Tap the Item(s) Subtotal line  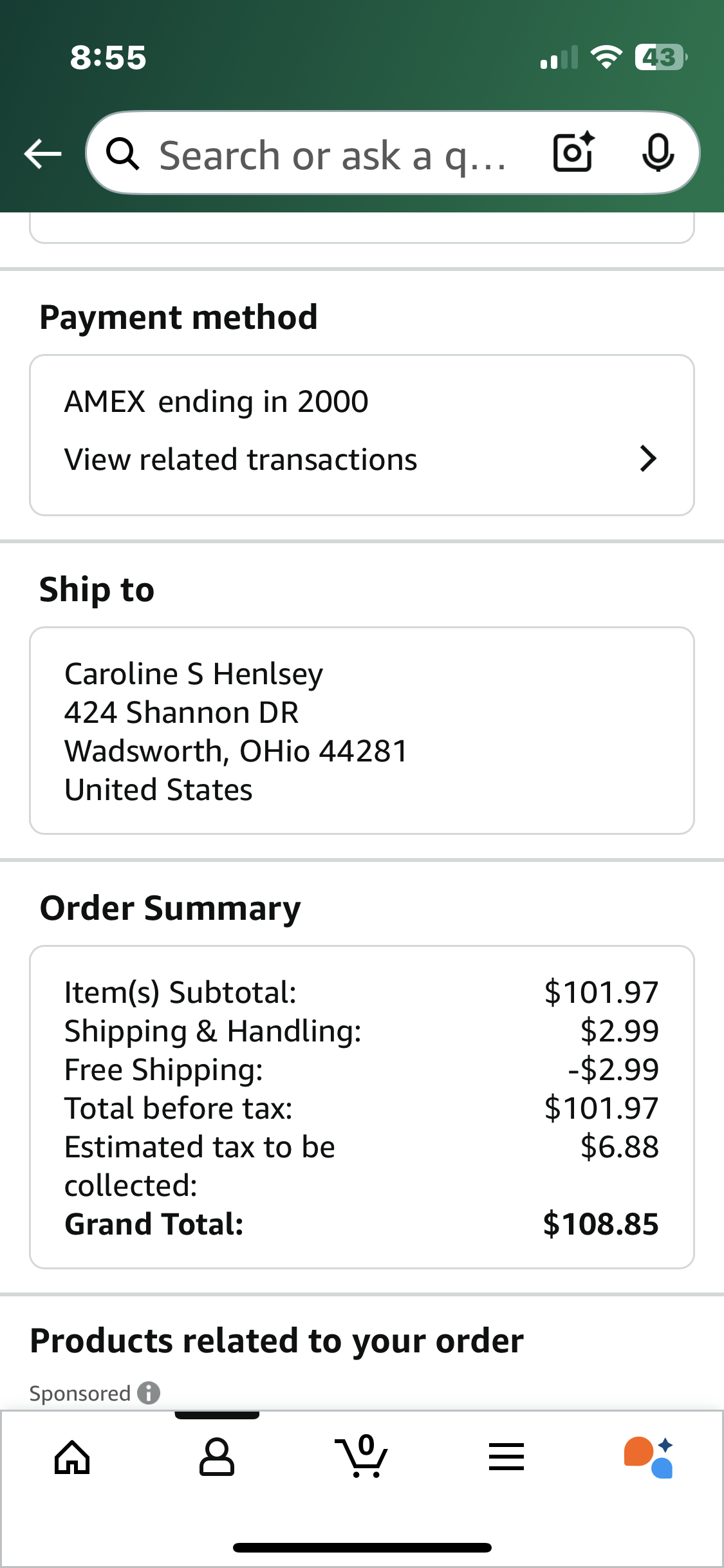coord(362,992)
